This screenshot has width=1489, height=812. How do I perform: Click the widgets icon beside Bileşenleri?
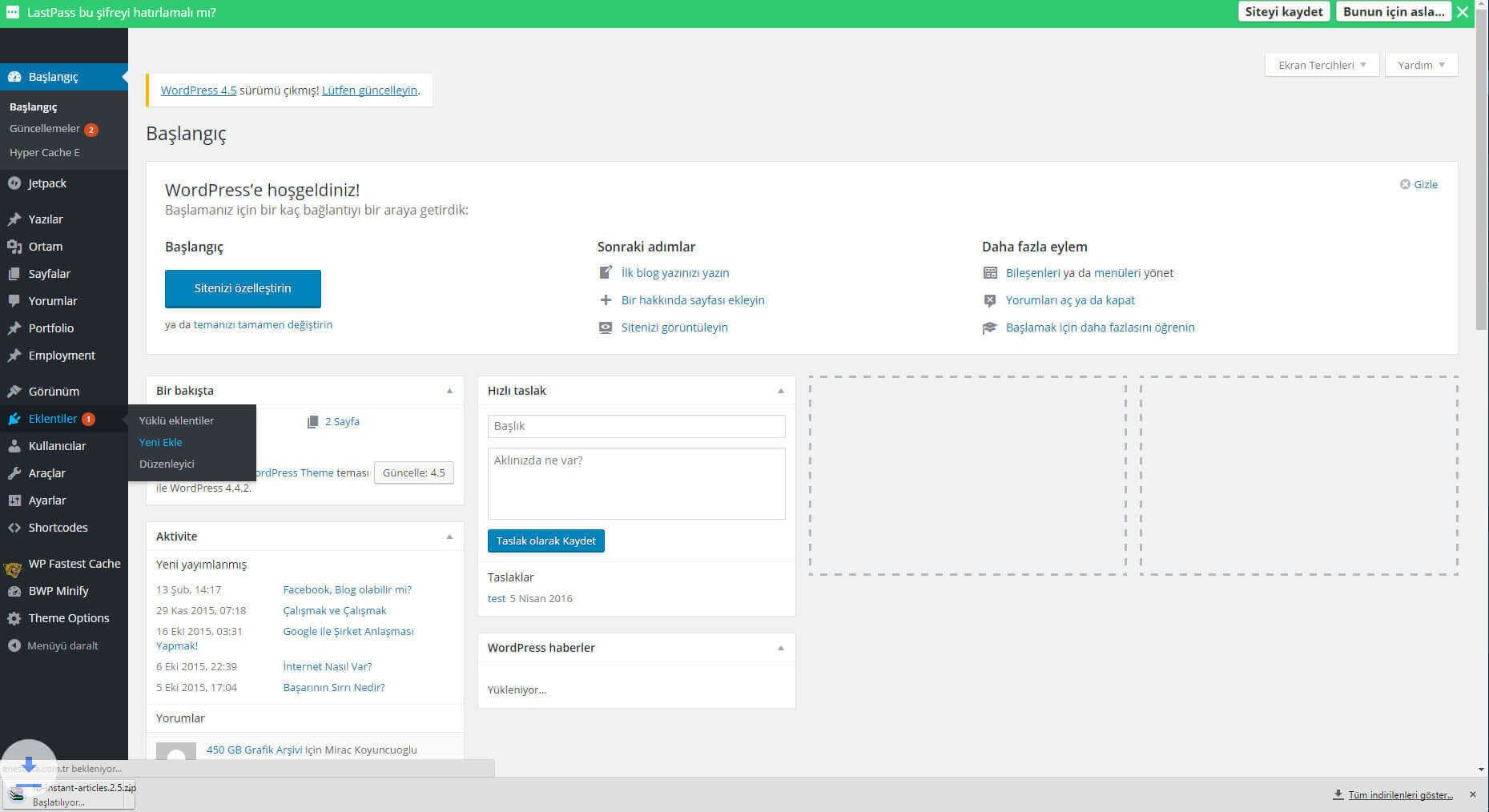pyautogui.click(x=990, y=273)
